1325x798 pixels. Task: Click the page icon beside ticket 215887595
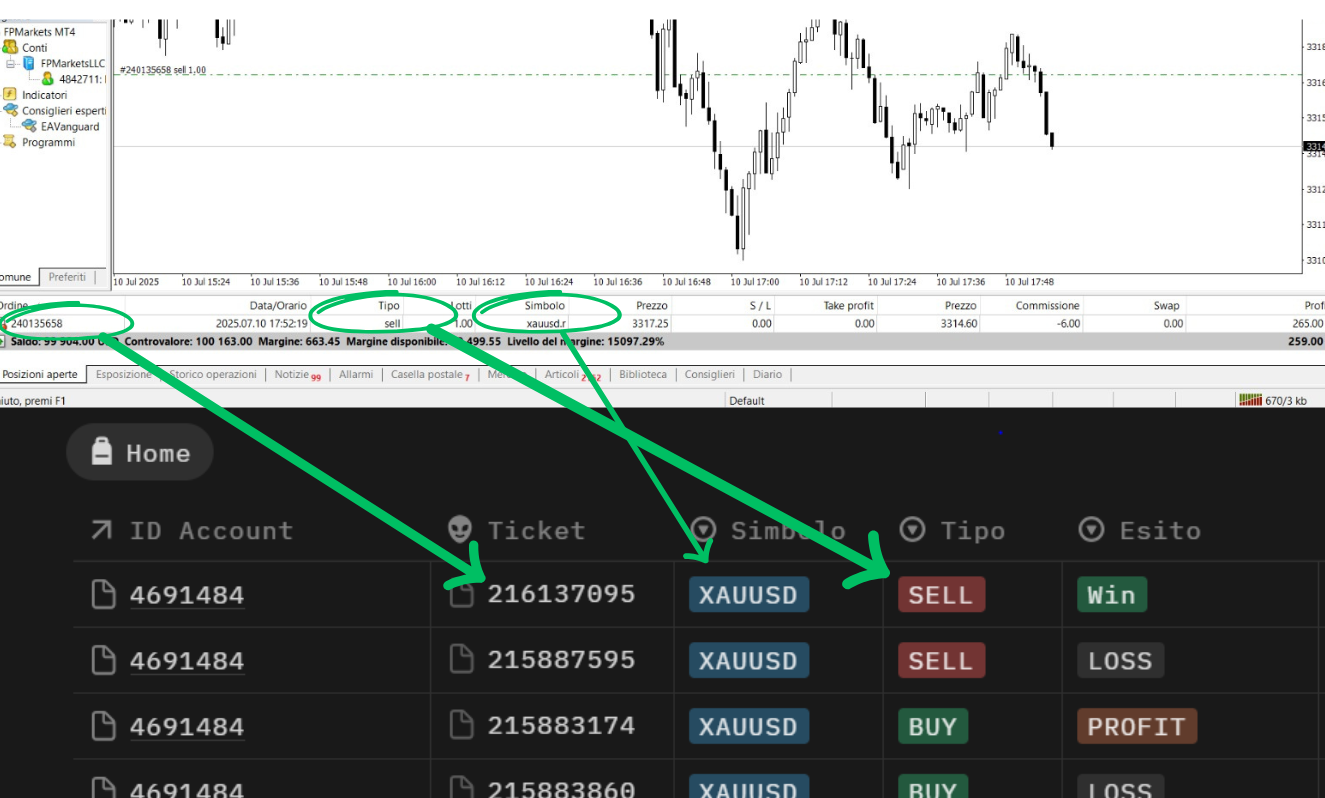click(461, 660)
